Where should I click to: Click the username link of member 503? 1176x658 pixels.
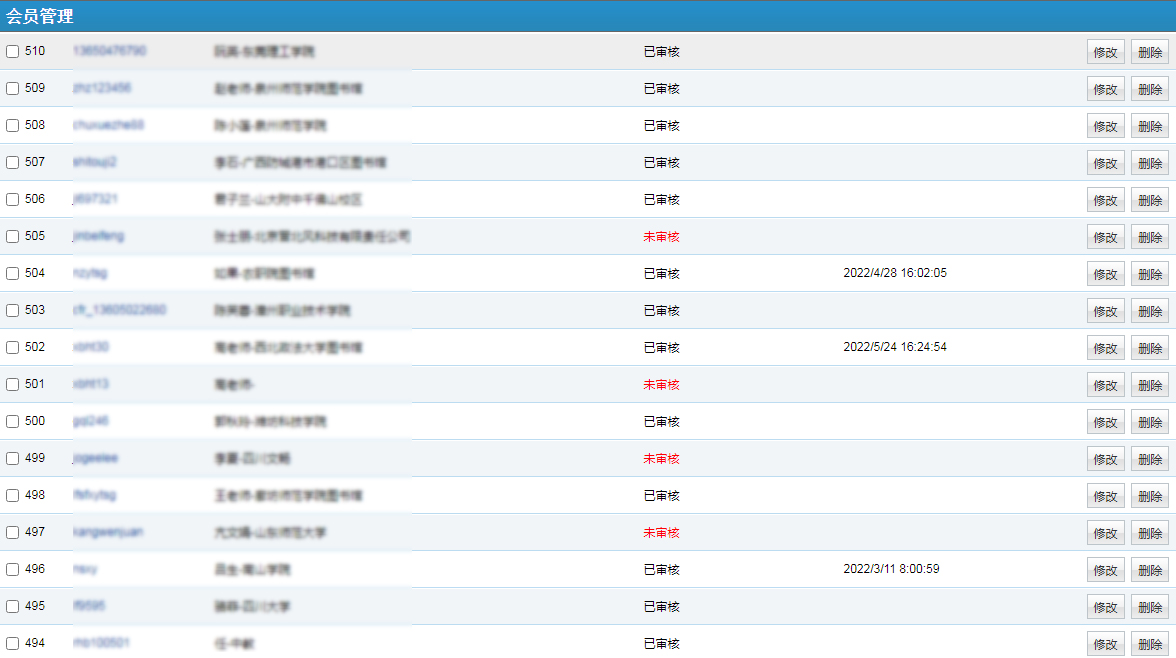[x=119, y=310]
